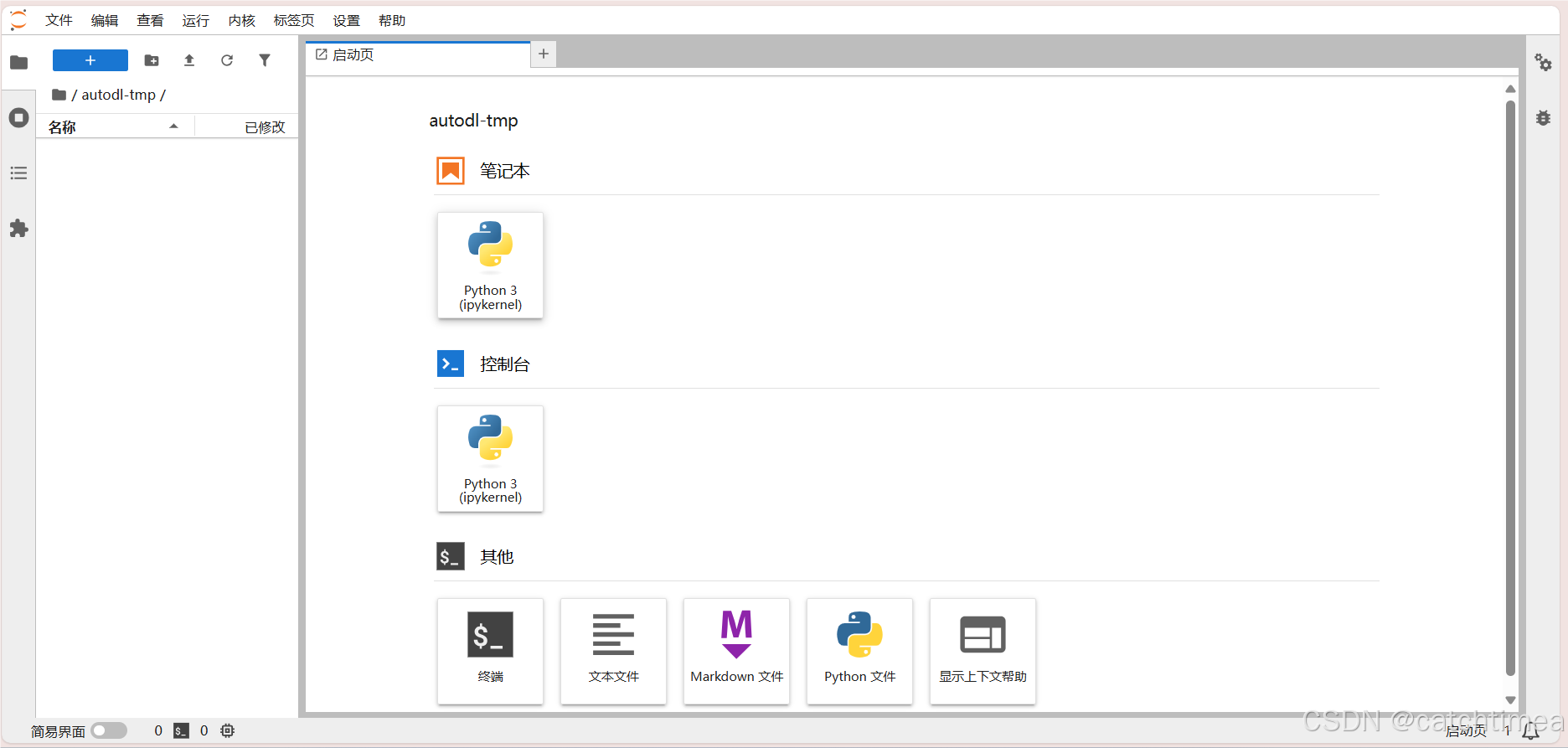Create a new Python 文件

tap(859, 651)
